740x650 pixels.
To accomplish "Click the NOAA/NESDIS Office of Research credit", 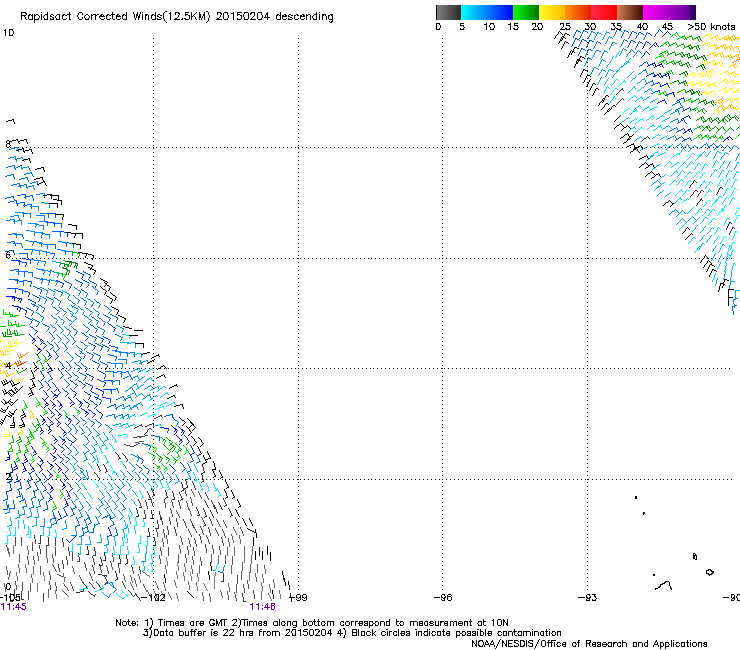I will (589, 644).
